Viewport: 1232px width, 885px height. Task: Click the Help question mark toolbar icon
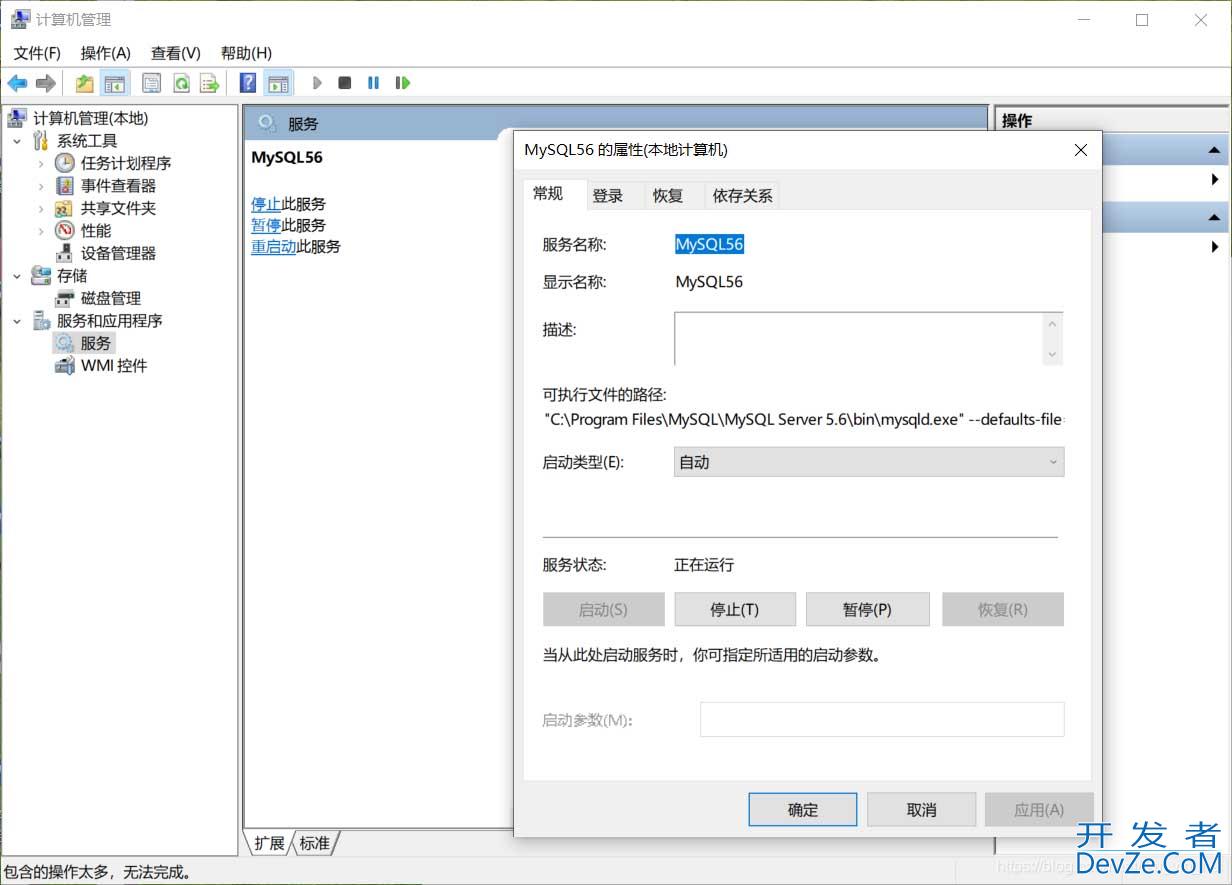pyautogui.click(x=248, y=83)
